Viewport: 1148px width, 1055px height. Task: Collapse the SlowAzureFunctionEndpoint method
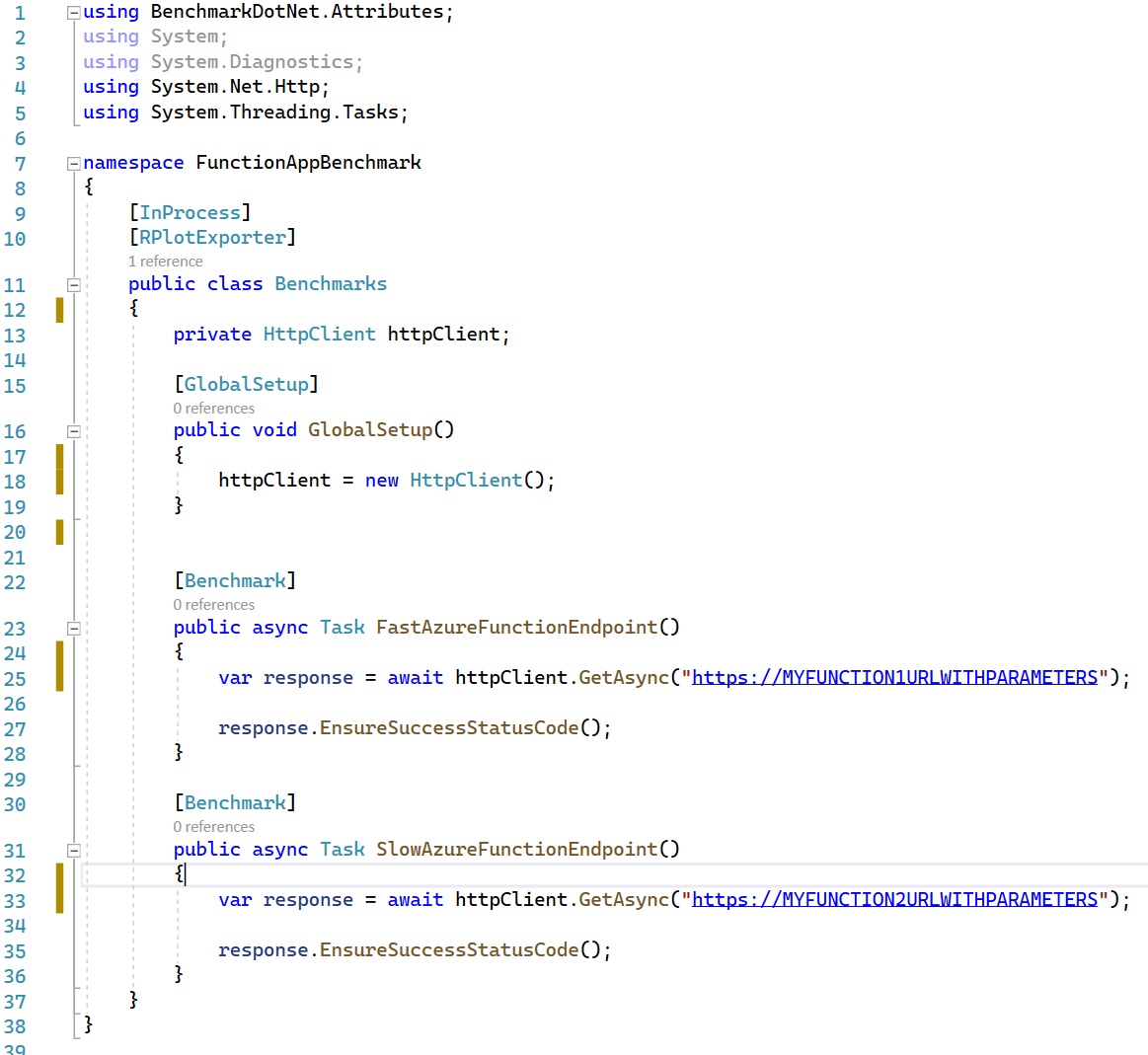click(x=73, y=851)
